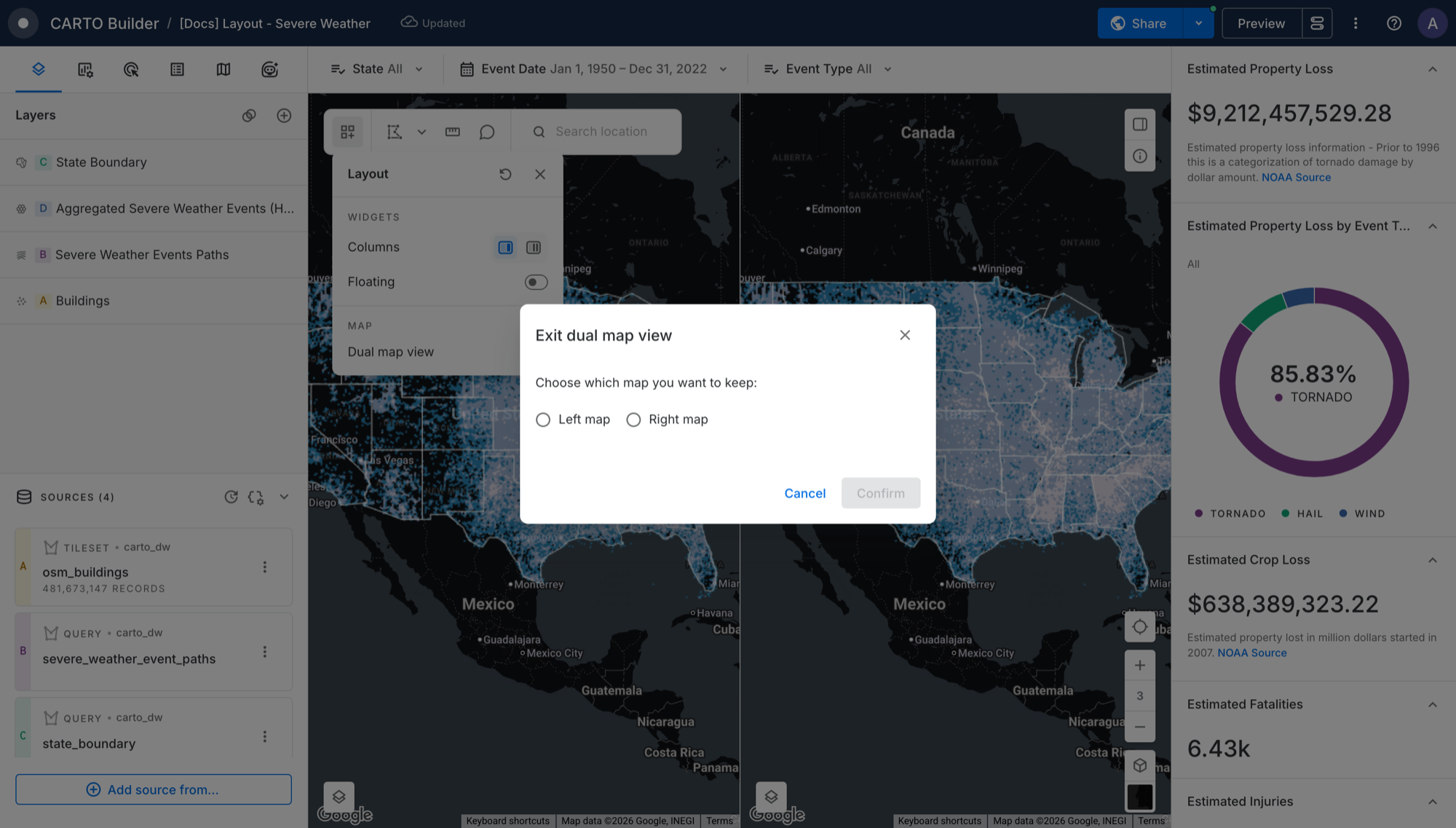Open the Layers tab icon
The height and width of the screenshot is (828, 1456).
pos(39,69)
